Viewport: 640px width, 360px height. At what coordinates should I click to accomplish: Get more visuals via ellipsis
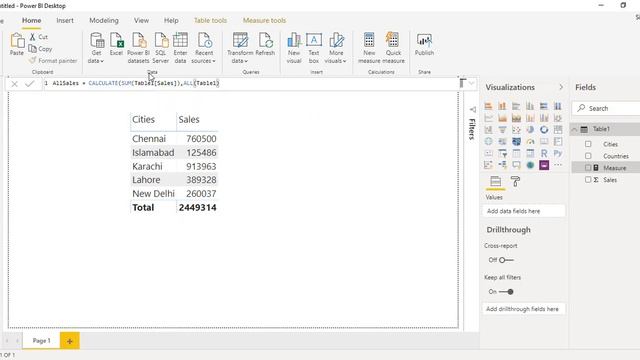pos(558,165)
